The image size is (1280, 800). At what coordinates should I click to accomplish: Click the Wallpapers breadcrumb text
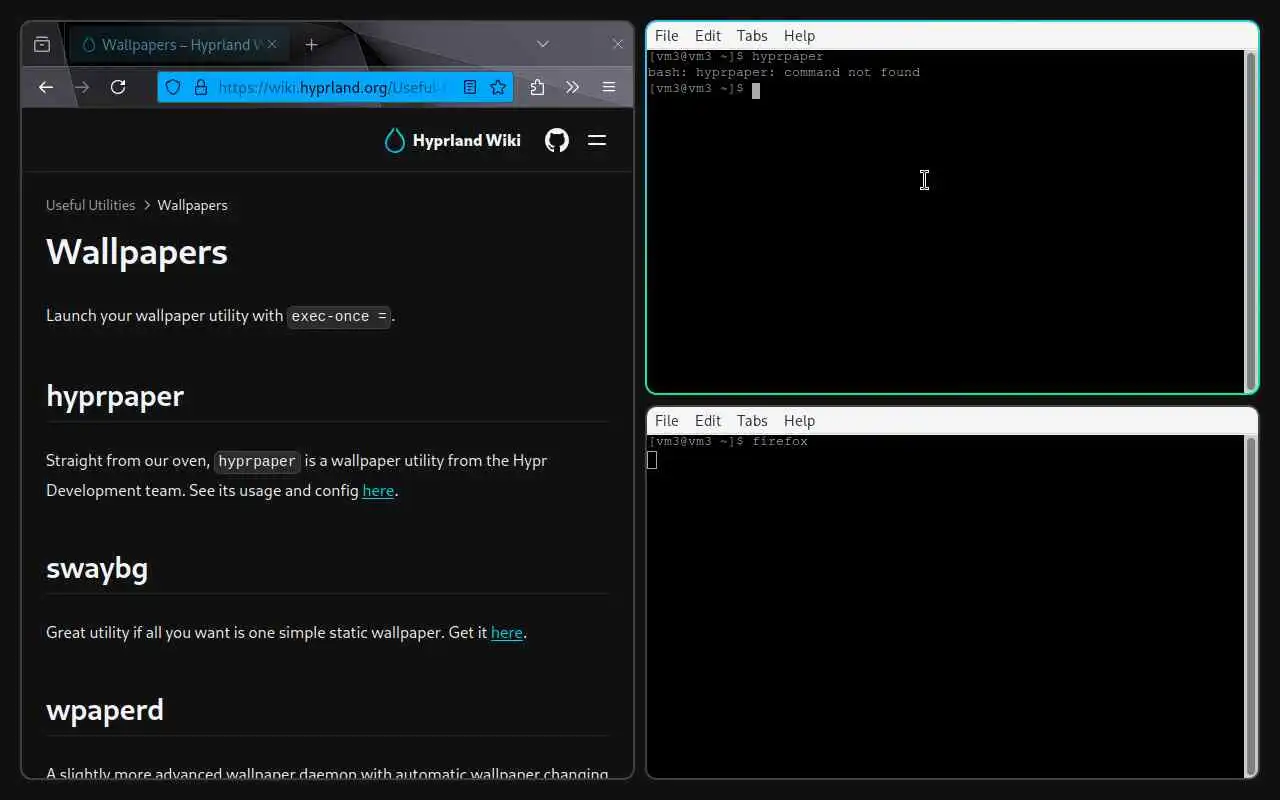192,205
